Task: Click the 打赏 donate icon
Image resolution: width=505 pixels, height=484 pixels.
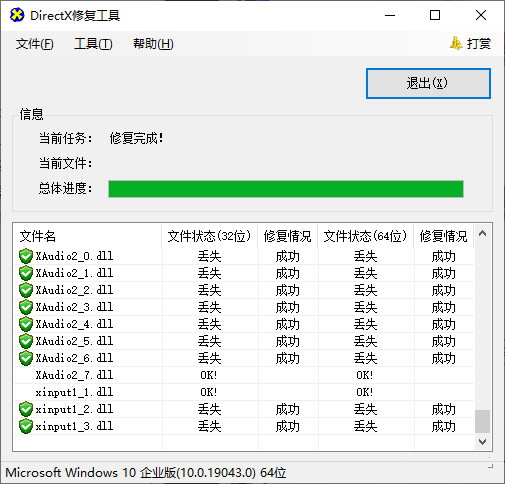Action: pyautogui.click(x=456, y=43)
